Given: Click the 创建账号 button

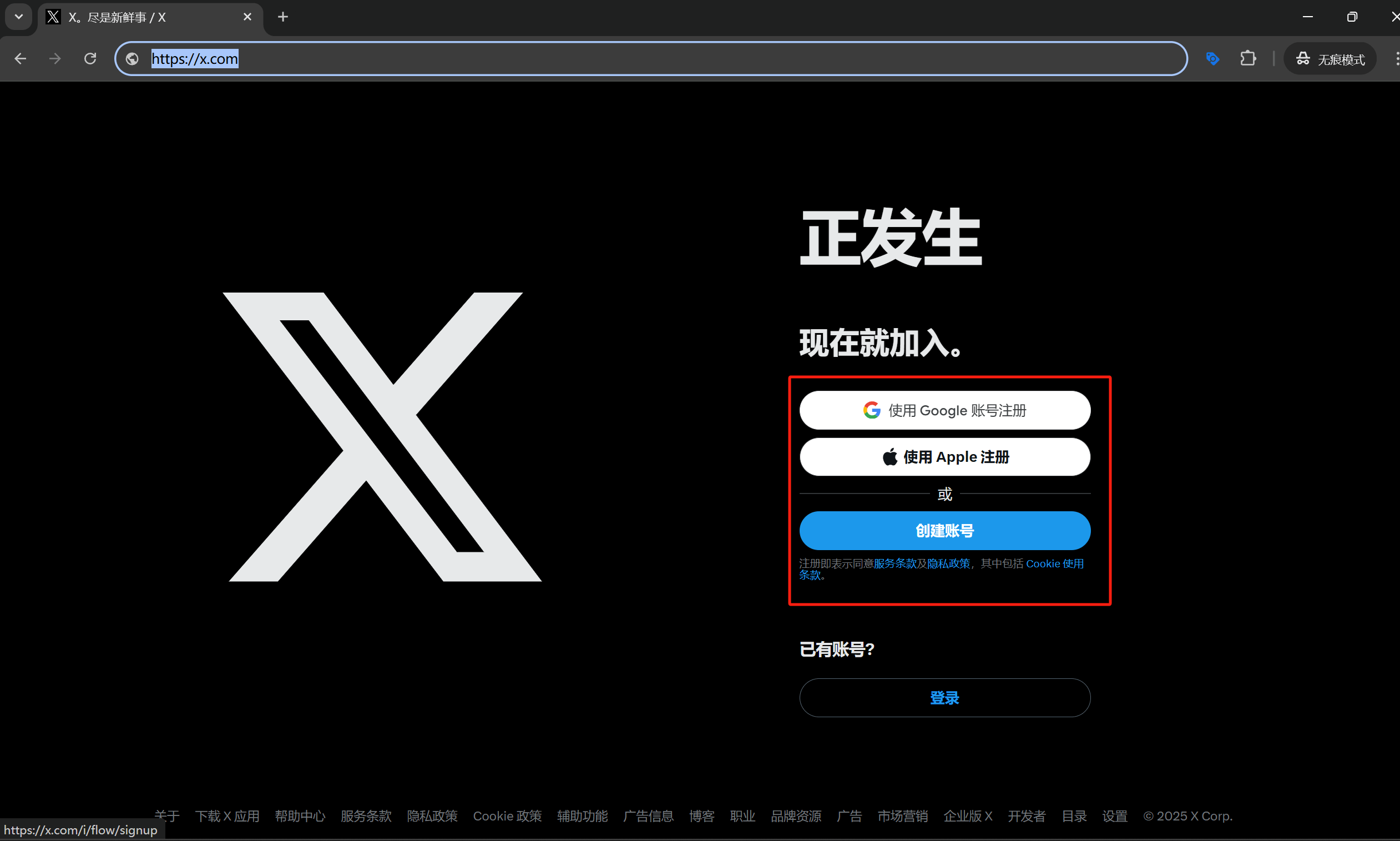Looking at the screenshot, I should click(x=943, y=531).
